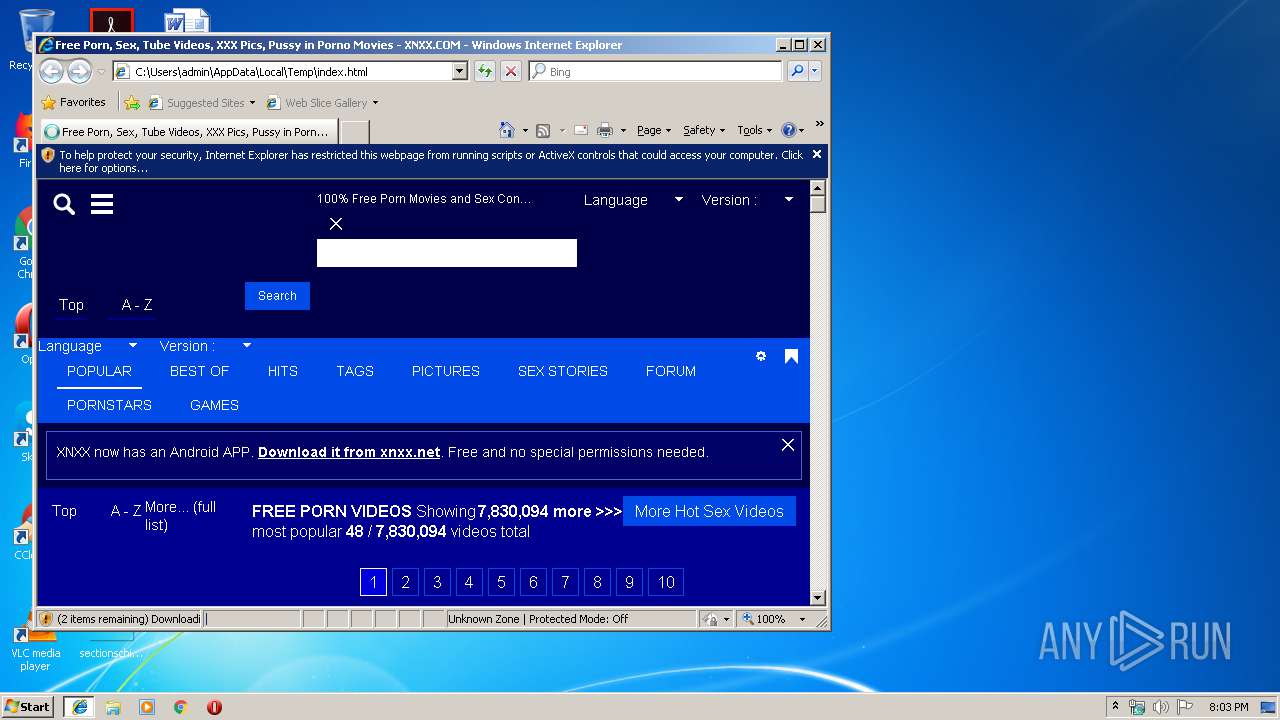The height and width of the screenshot is (720, 1280).
Task: Go back using the IE back arrow
Action: pos(51,71)
